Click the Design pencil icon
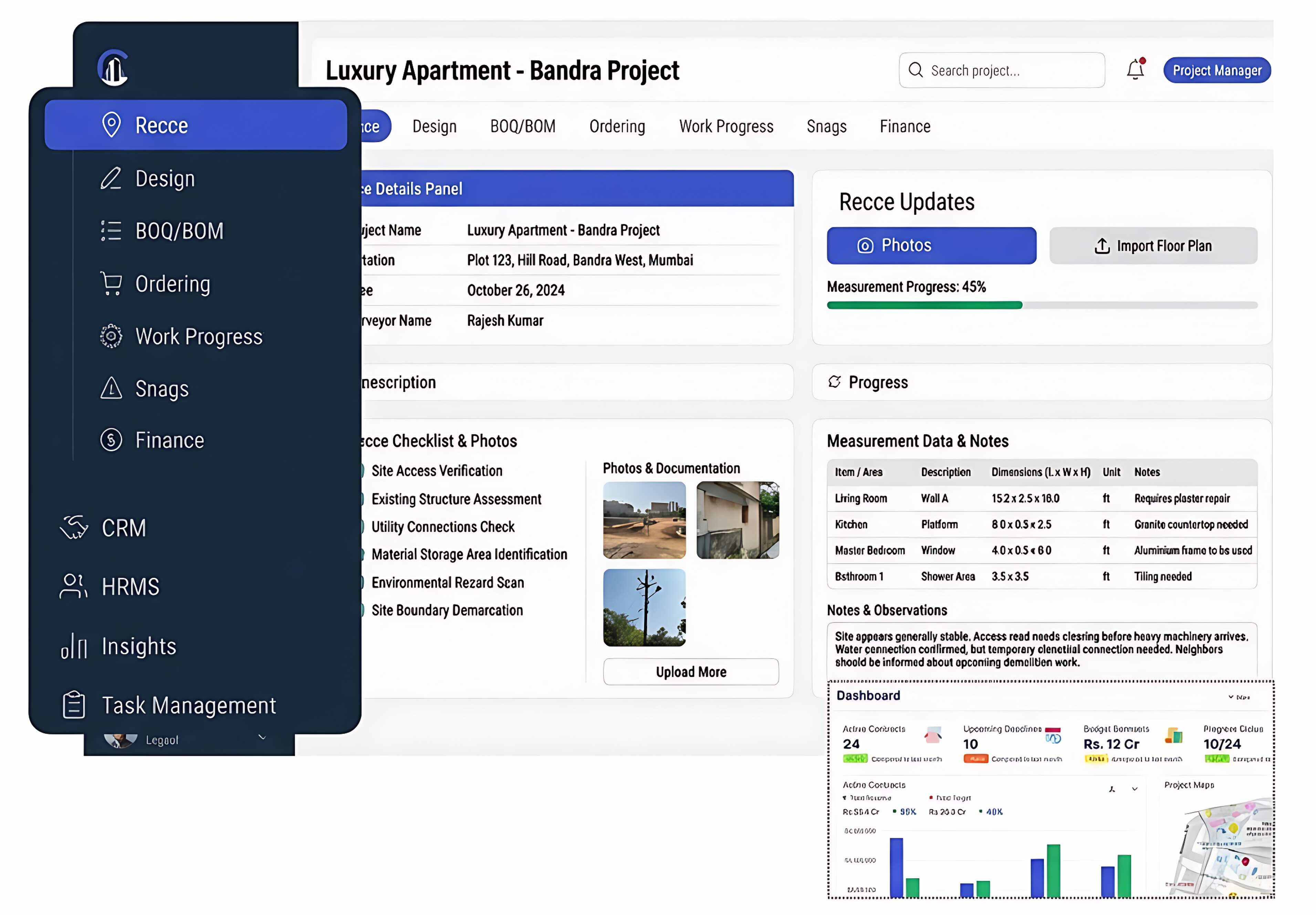This screenshot has width=1316, height=915. [111, 178]
